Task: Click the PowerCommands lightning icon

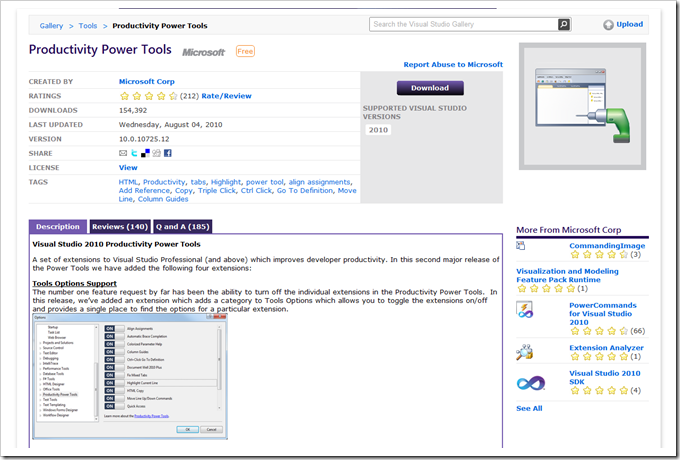Action: [x=525, y=310]
